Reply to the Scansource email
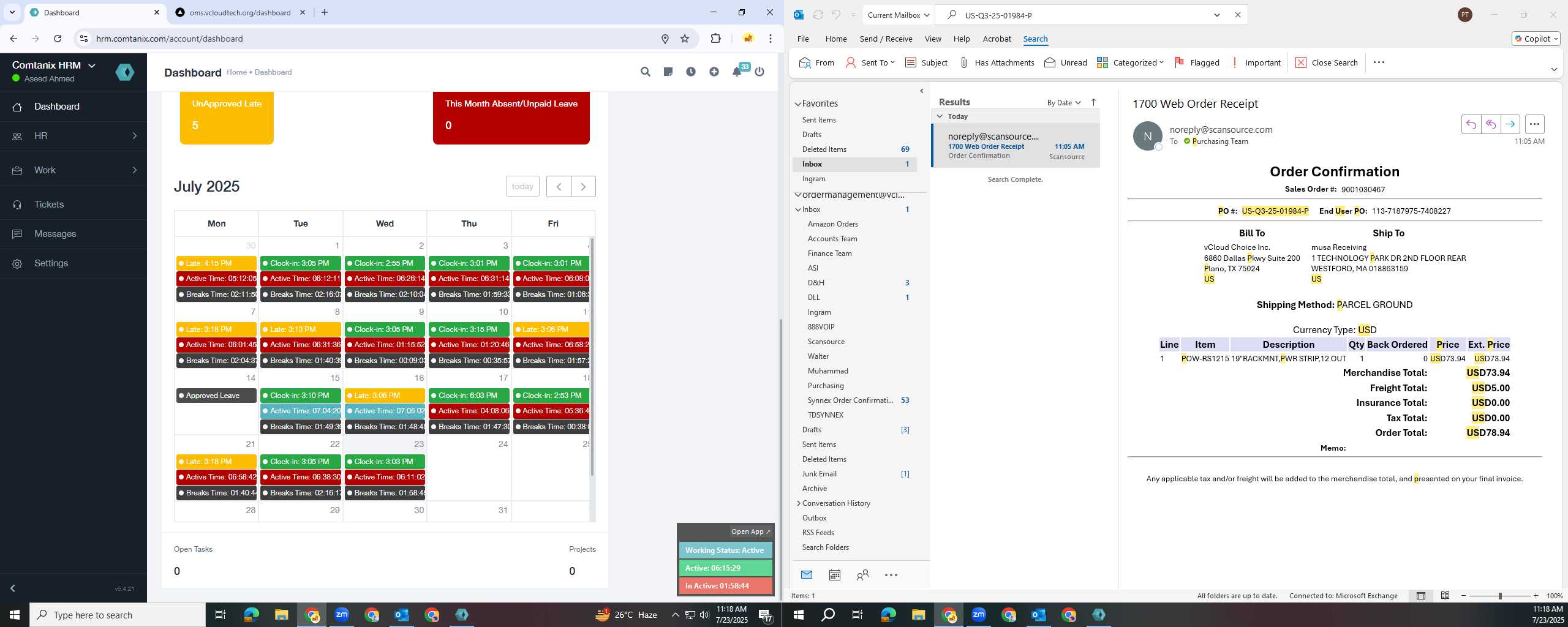This screenshot has height=627, width=1568. coord(1471,124)
